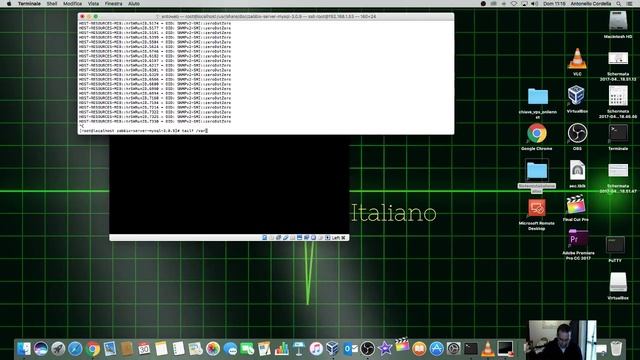640x360 pixels.
Task: Select the sec.tblk file on desktop
Action: 577,171
